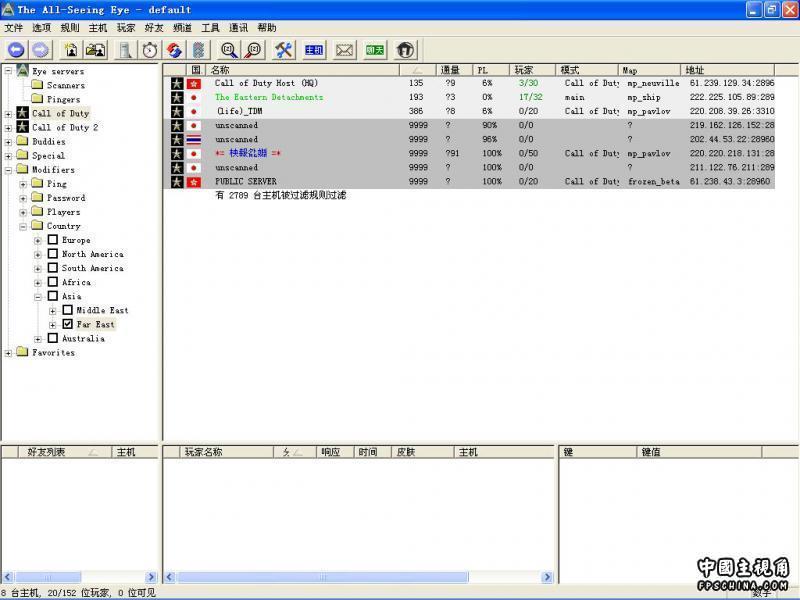Click the 玩家名称 column header
Image resolution: width=800 pixels, height=600 pixels.
[x=227, y=452]
